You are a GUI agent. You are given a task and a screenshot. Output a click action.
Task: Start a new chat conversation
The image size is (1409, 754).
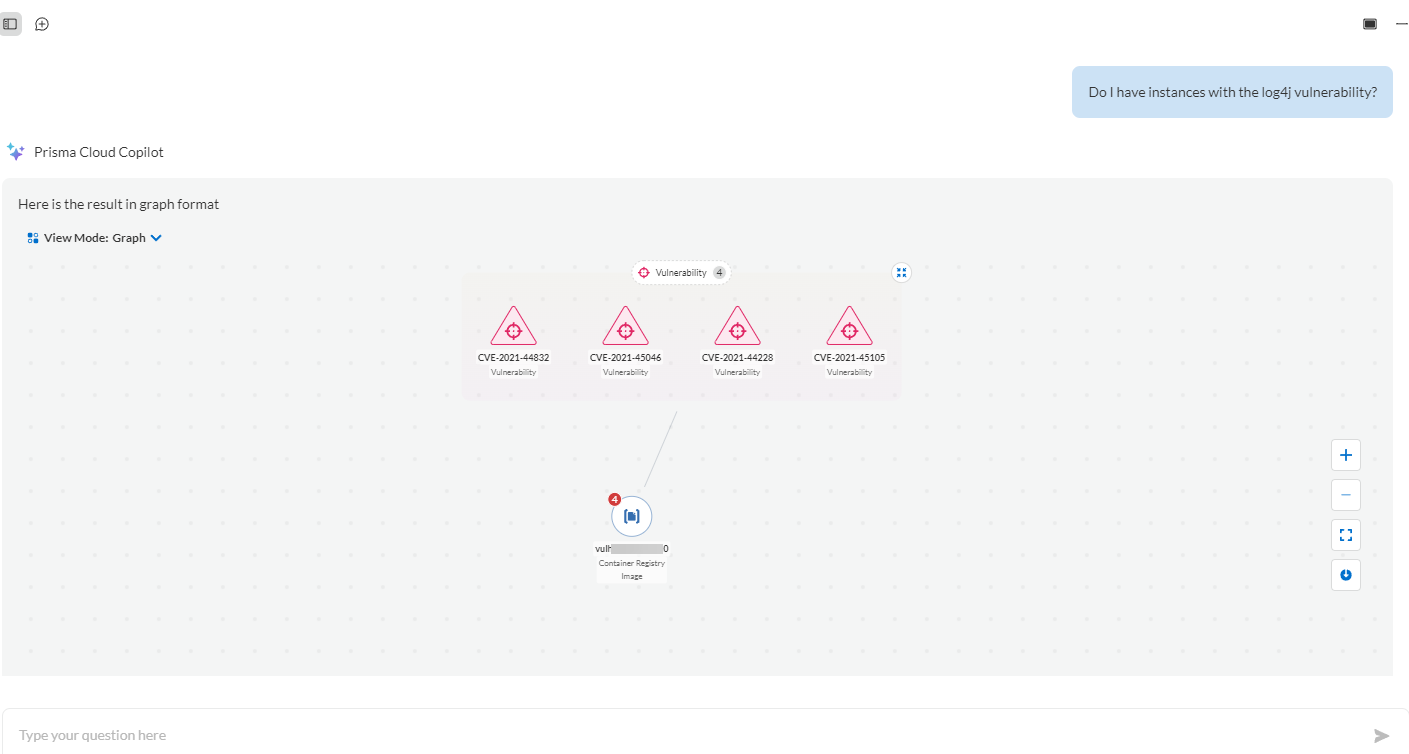(42, 24)
